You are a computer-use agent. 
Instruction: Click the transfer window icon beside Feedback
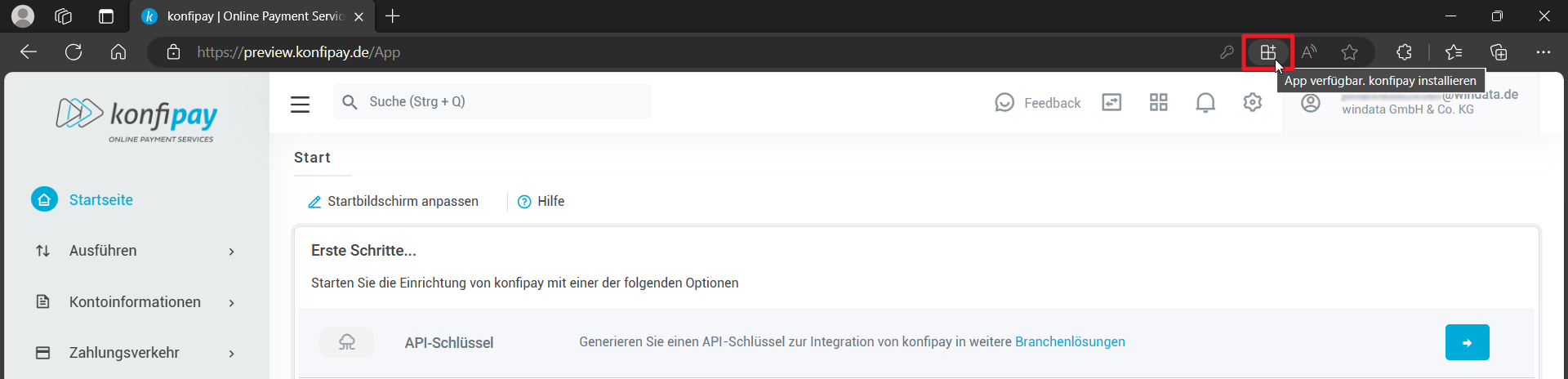coord(1111,102)
